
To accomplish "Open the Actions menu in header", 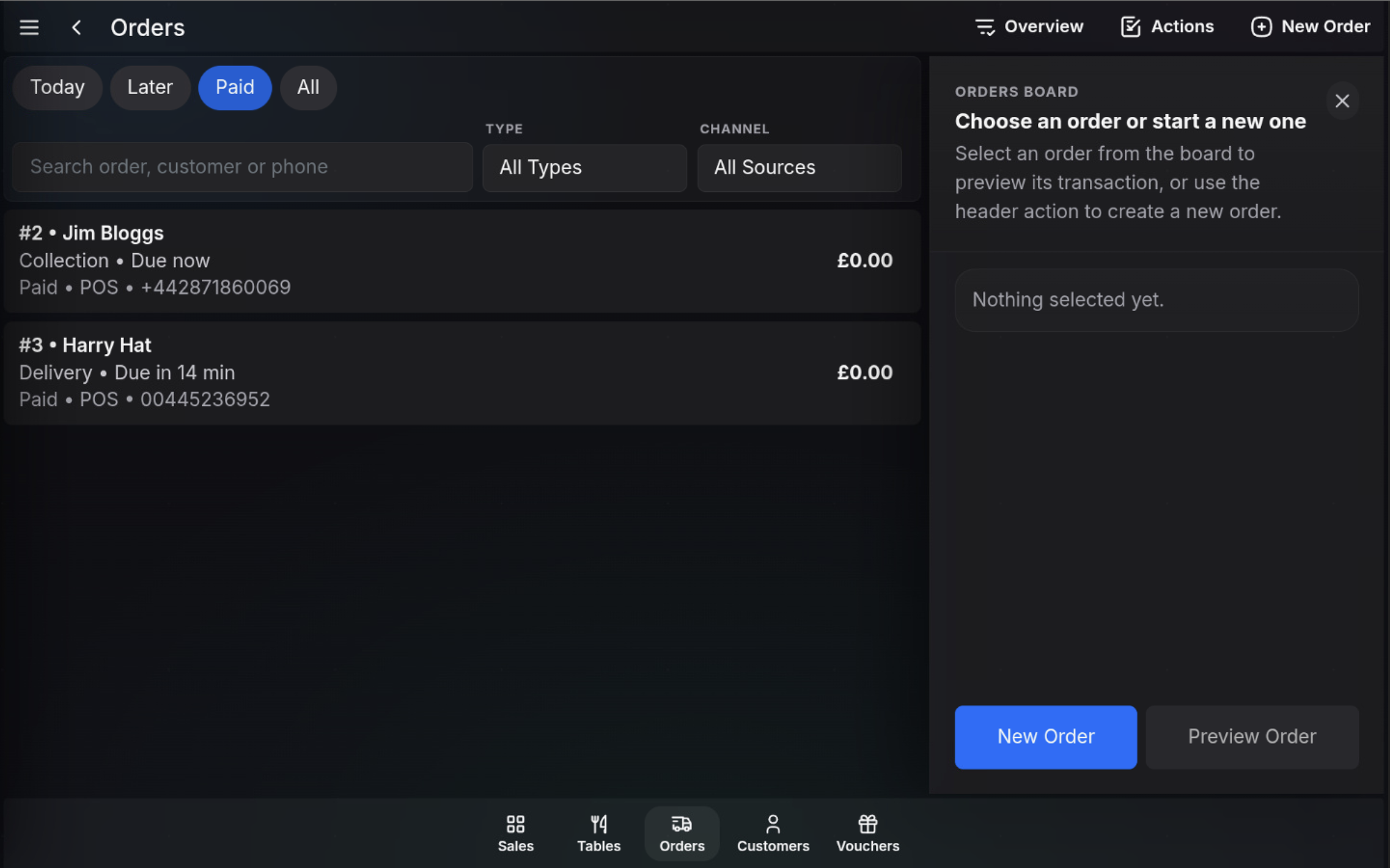I will click(1167, 27).
